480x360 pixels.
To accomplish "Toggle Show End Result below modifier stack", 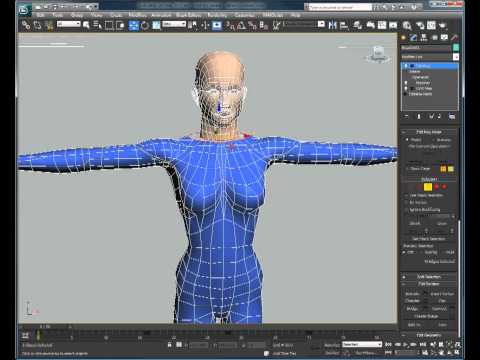I will point(419,116).
